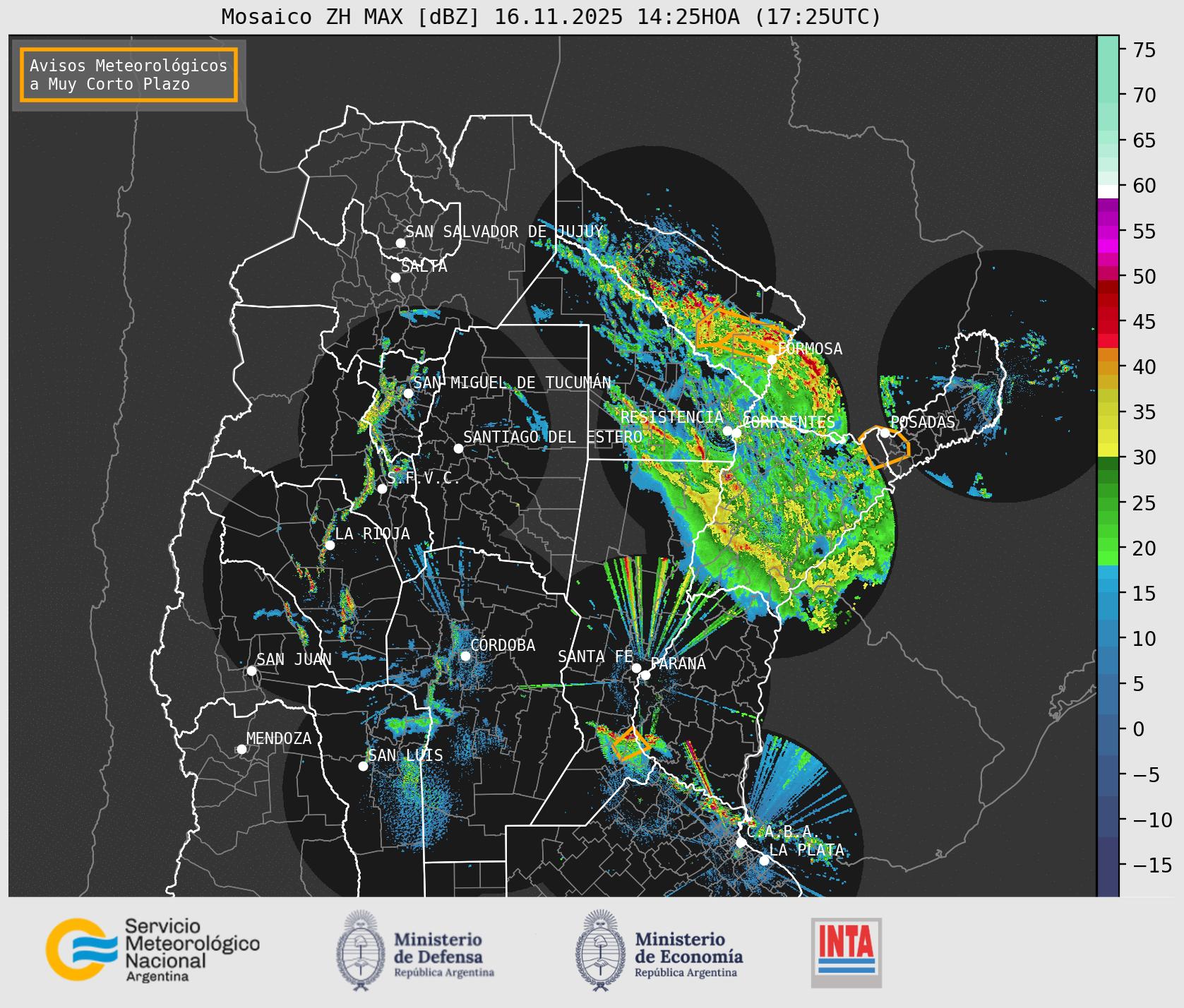Select the La Rioja city marker dot
Image resolution: width=1184 pixels, height=1008 pixels.
tap(330, 545)
